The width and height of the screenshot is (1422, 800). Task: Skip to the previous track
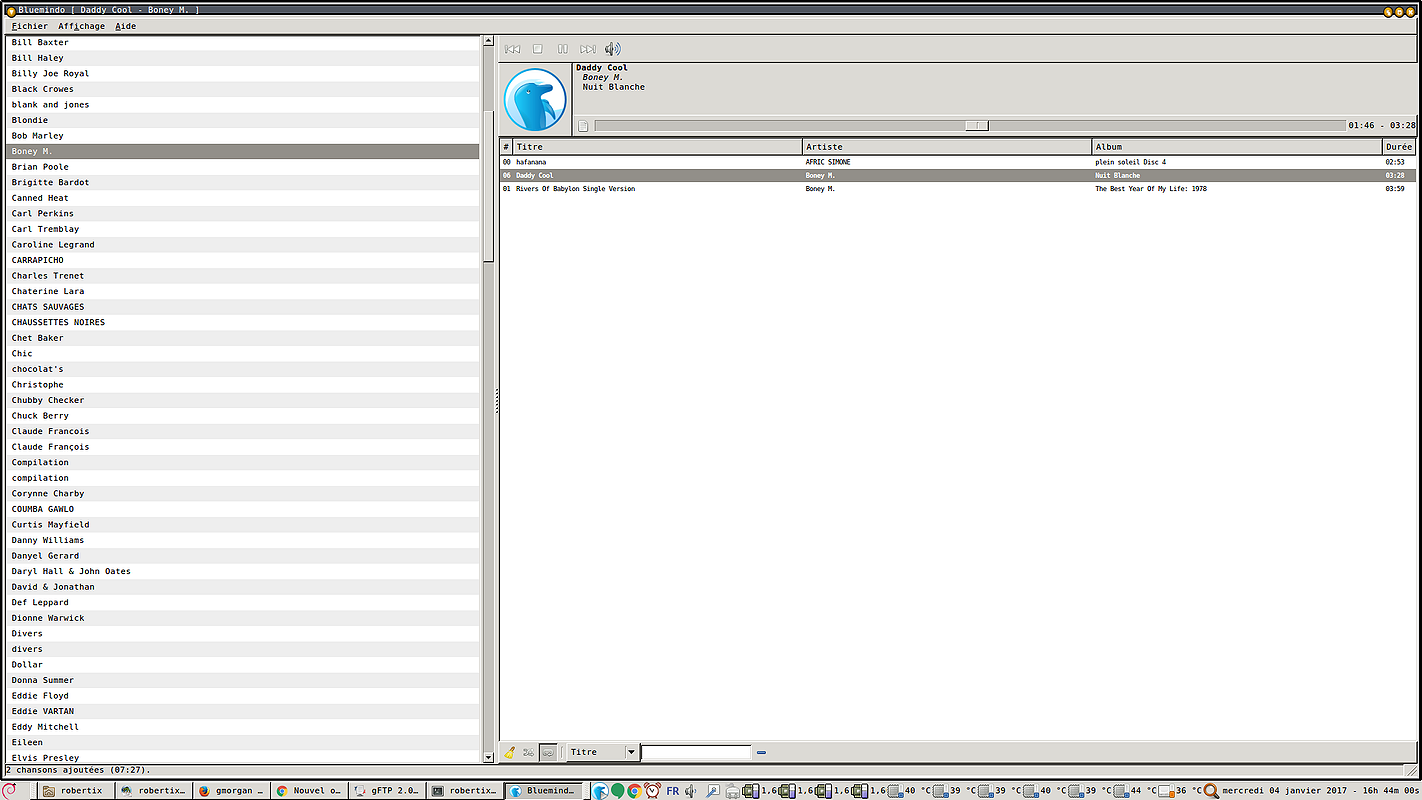[x=512, y=49]
